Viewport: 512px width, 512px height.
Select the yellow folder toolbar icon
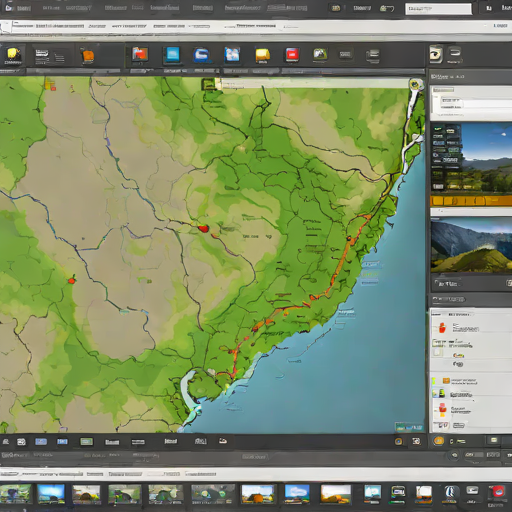(x=262, y=55)
